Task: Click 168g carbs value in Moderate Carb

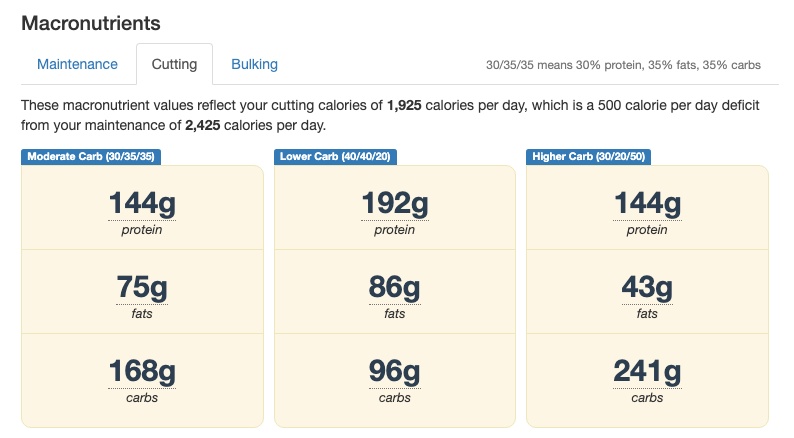Action: click(142, 371)
